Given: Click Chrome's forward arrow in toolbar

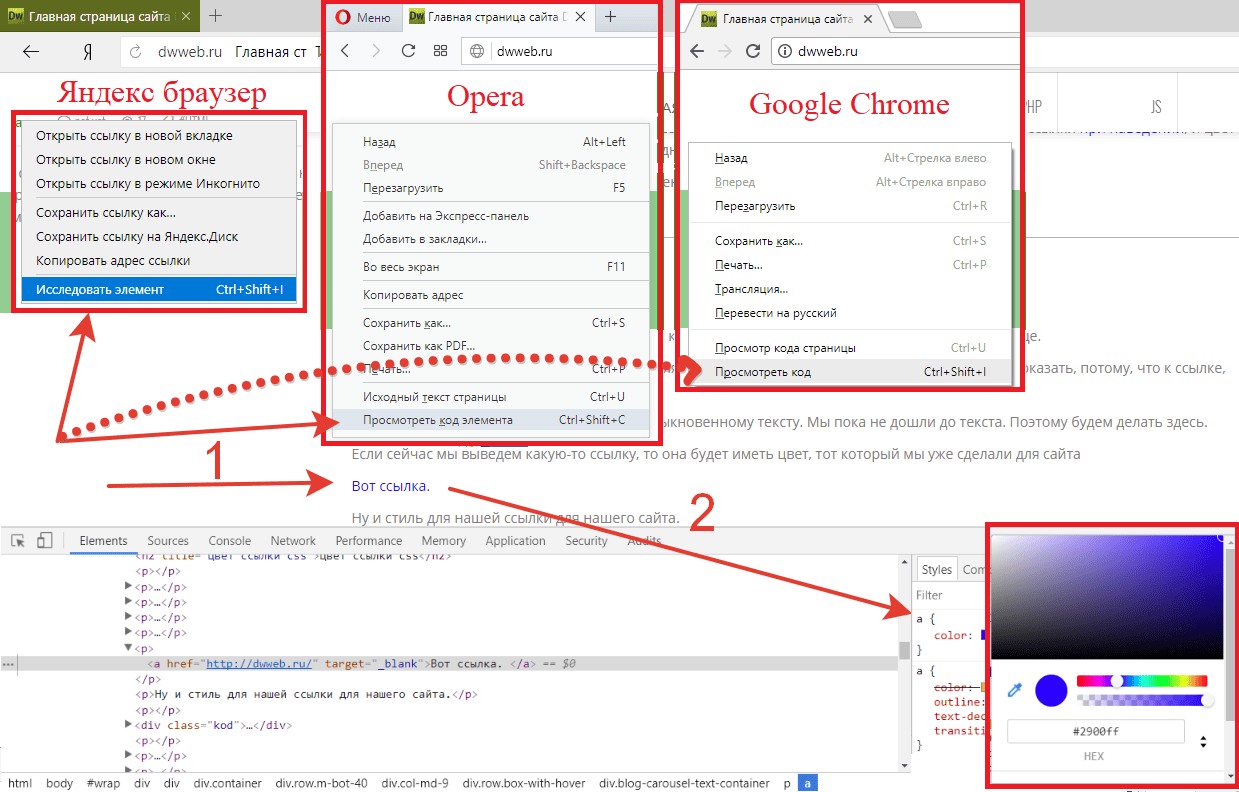Looking at the screenshot, I should 725,52.
